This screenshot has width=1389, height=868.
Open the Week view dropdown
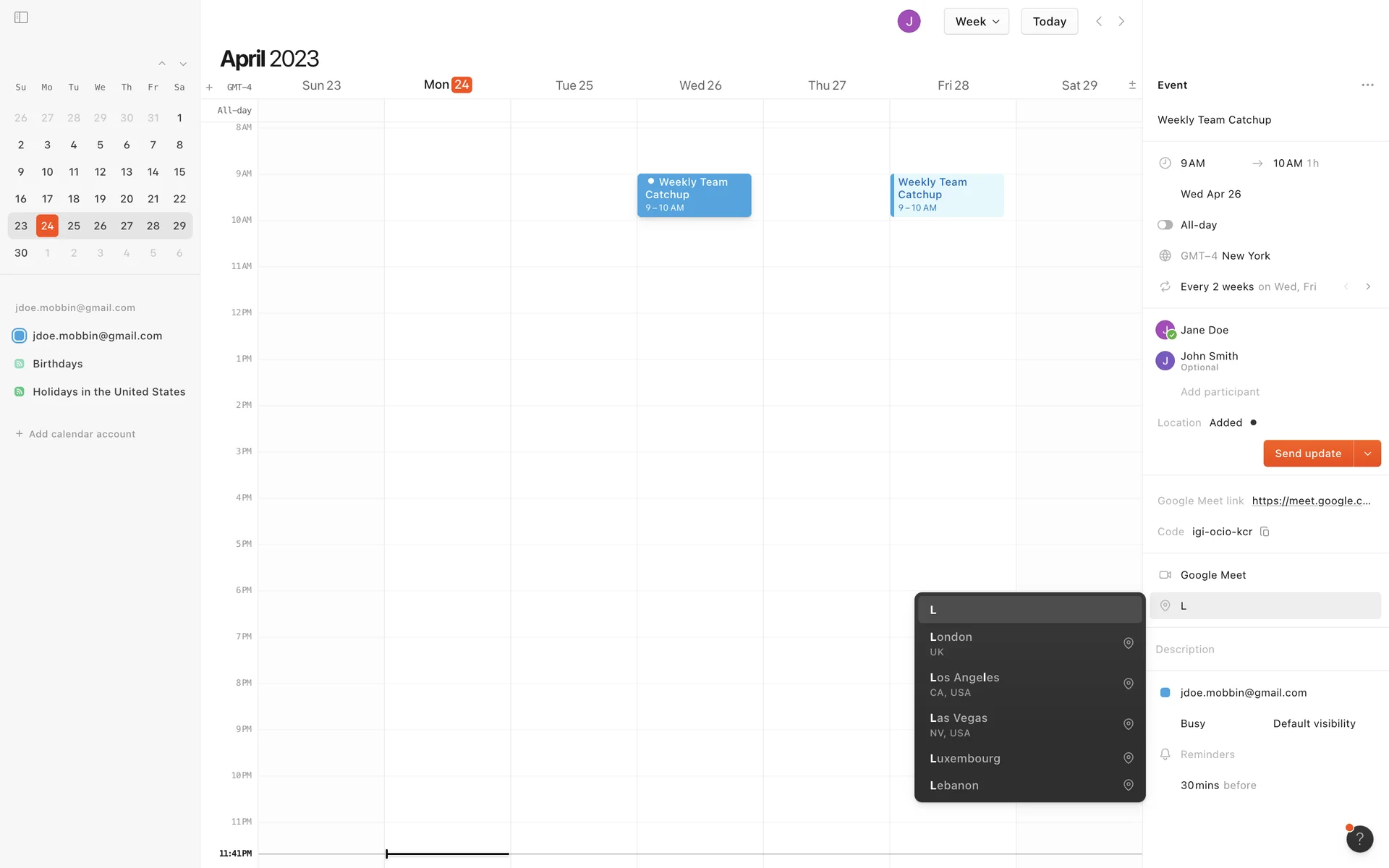tap(976, 22)
